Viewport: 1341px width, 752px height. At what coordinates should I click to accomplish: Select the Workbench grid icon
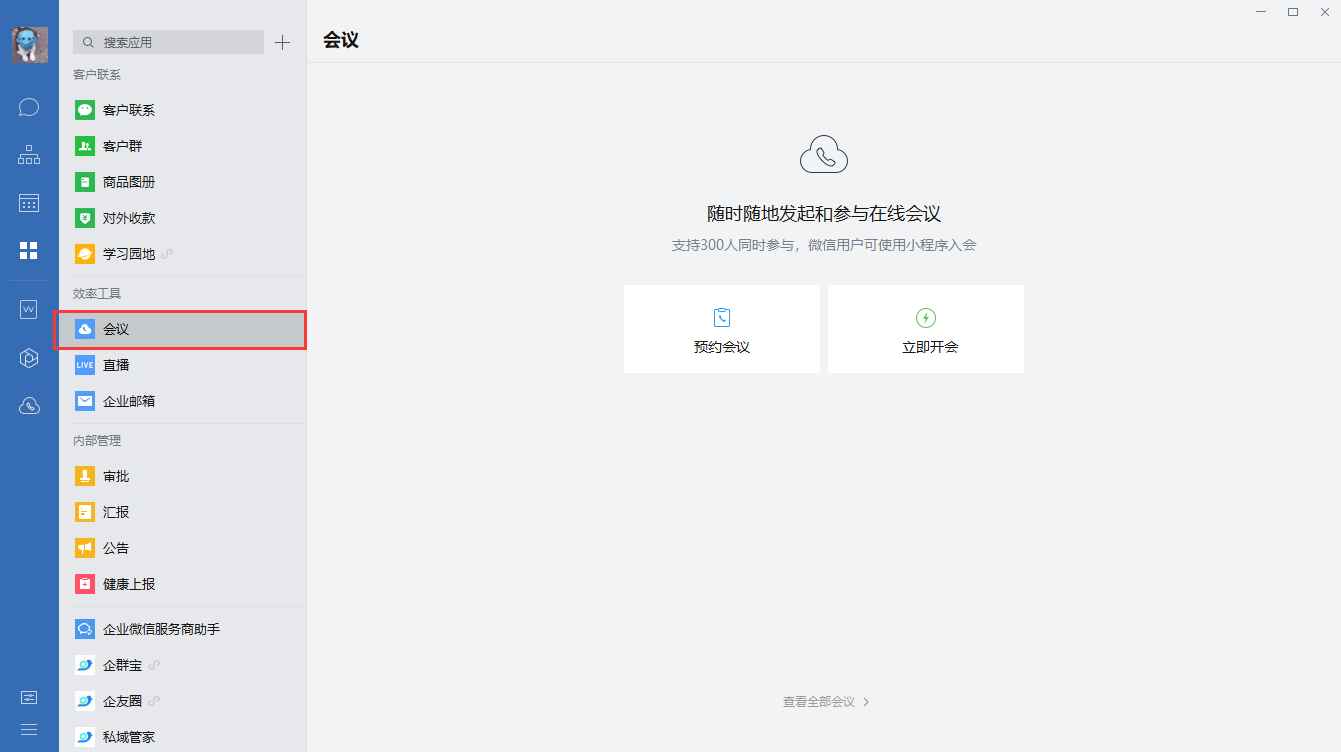click(29, 251)
